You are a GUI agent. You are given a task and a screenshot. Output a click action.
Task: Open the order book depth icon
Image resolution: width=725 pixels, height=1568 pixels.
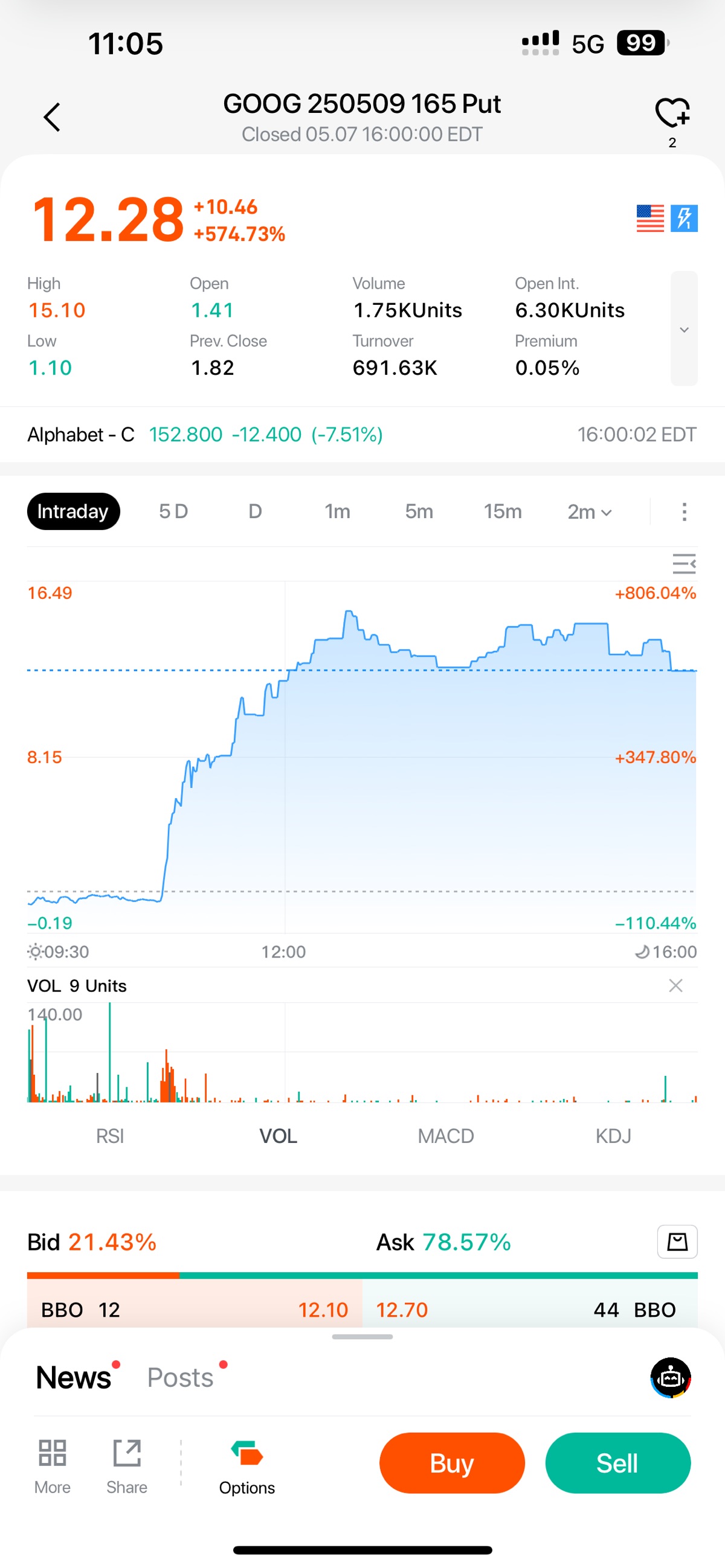(x=677, y=1241)
